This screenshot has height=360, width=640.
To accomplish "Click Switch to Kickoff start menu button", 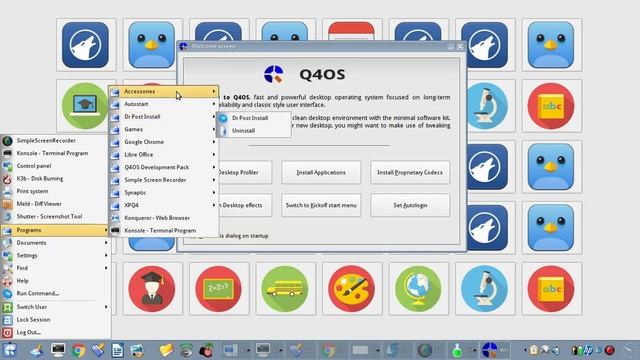I will point(321,205).
